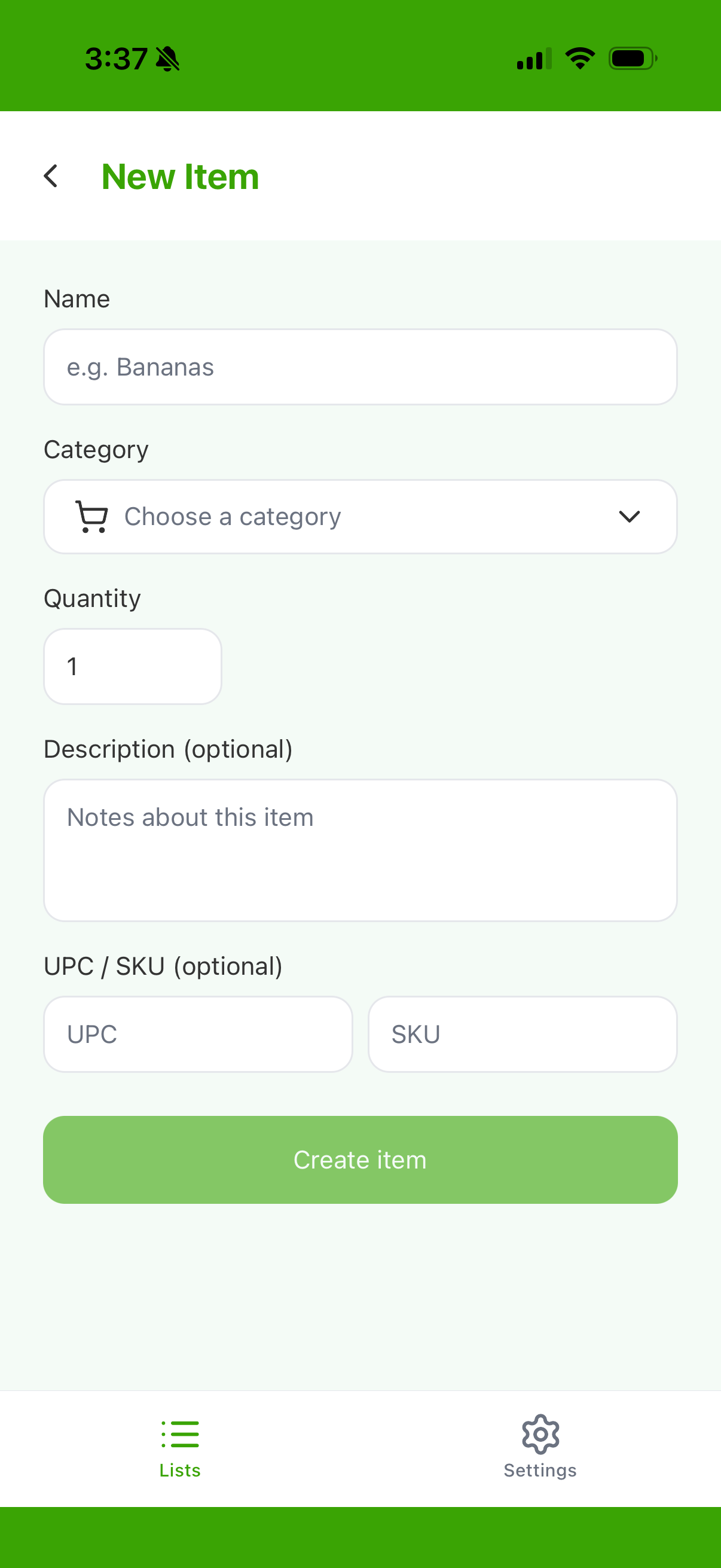Tap the Wi-Fi icon in status bar

580,59
